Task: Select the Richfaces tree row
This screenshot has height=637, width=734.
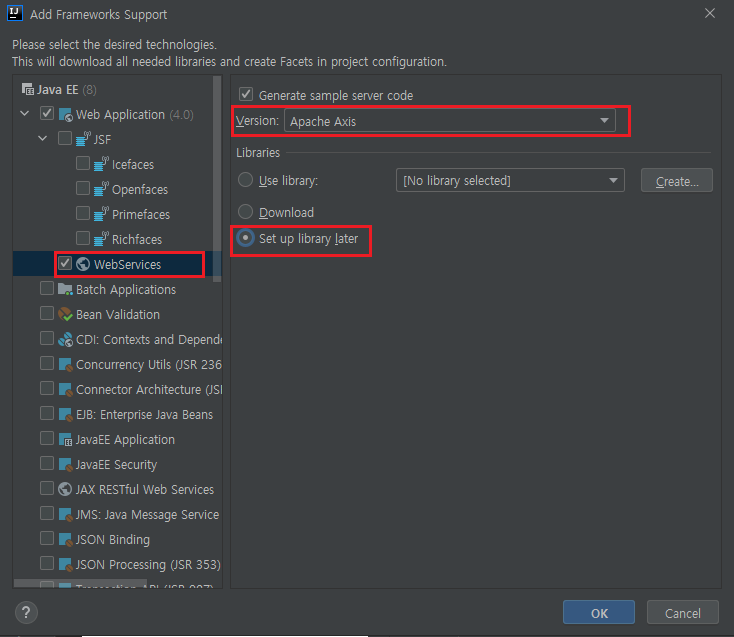Action: (x=117, y=239)
